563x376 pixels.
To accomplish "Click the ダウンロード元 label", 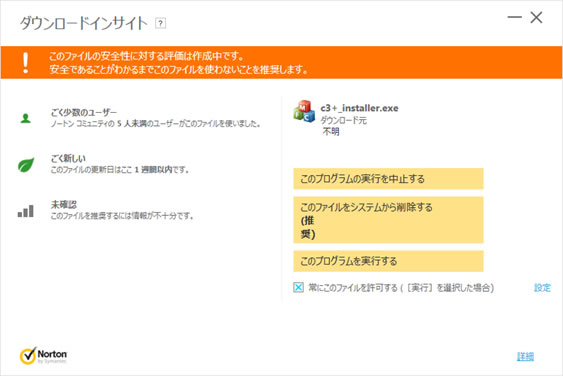I will [343, 120].
